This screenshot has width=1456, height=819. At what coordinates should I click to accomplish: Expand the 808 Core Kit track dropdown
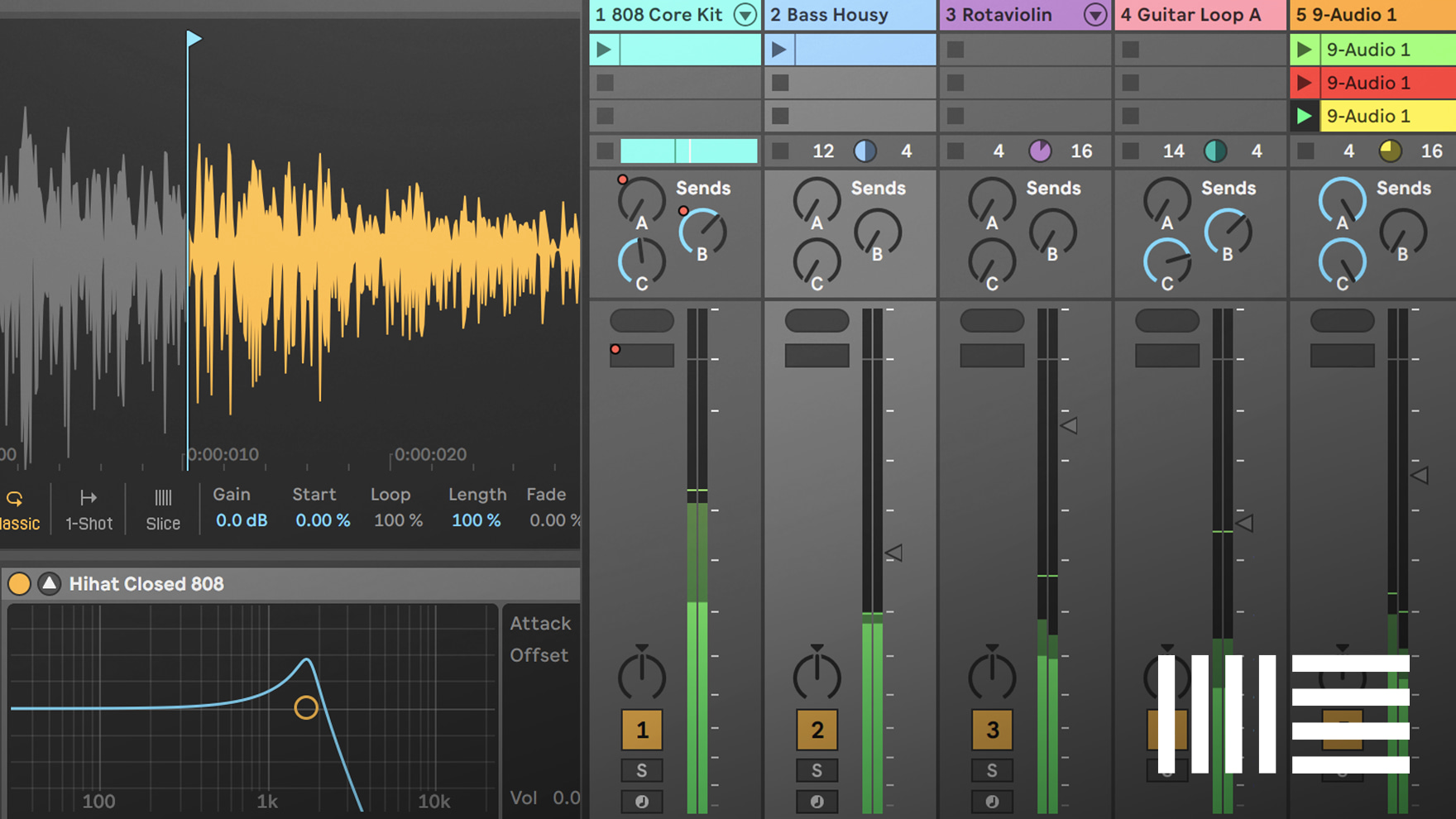coord(745,15)
